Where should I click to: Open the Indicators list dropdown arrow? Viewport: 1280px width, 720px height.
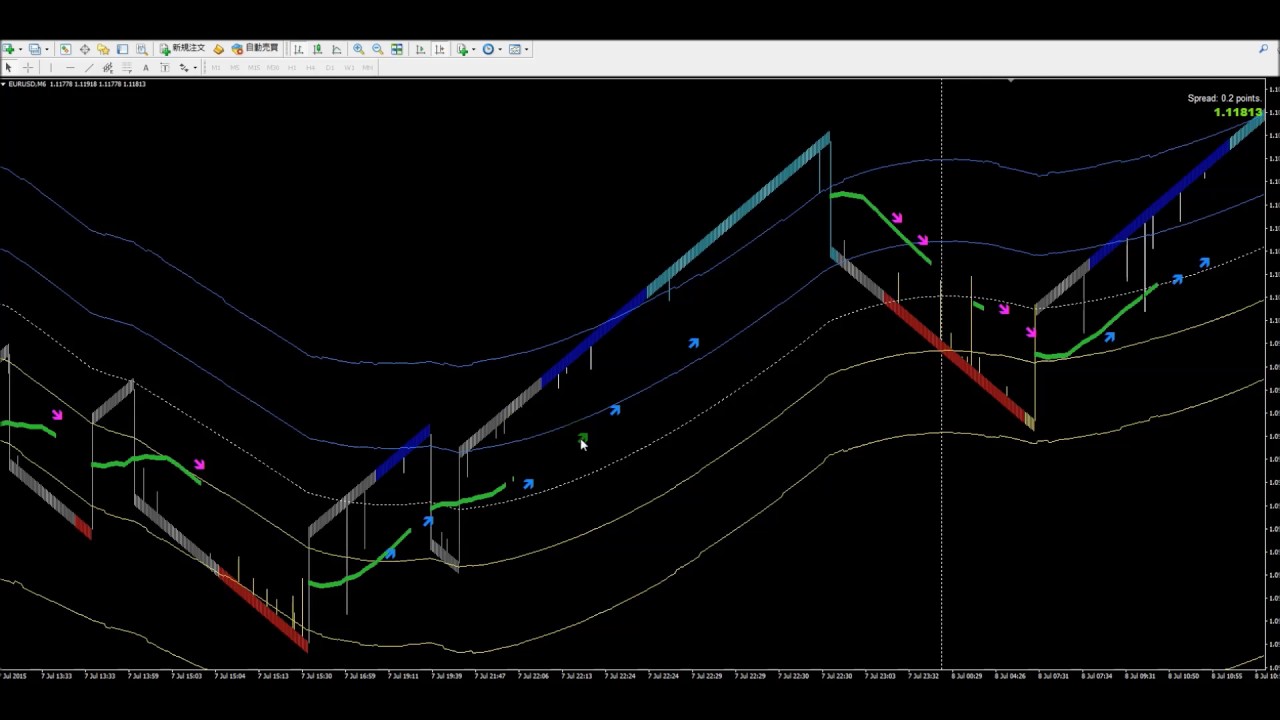click(x=472, y=49)
